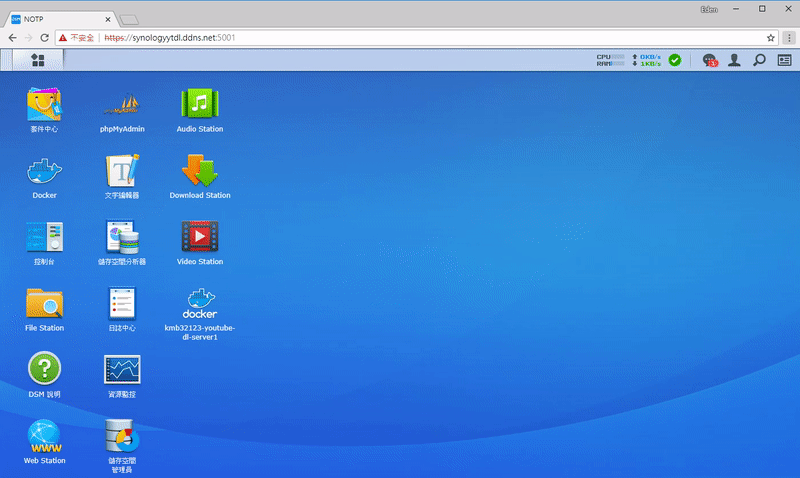Screen dimensions: 800x478
Task: Open the DSM main menu grid button
Action: tap(38, 60)
